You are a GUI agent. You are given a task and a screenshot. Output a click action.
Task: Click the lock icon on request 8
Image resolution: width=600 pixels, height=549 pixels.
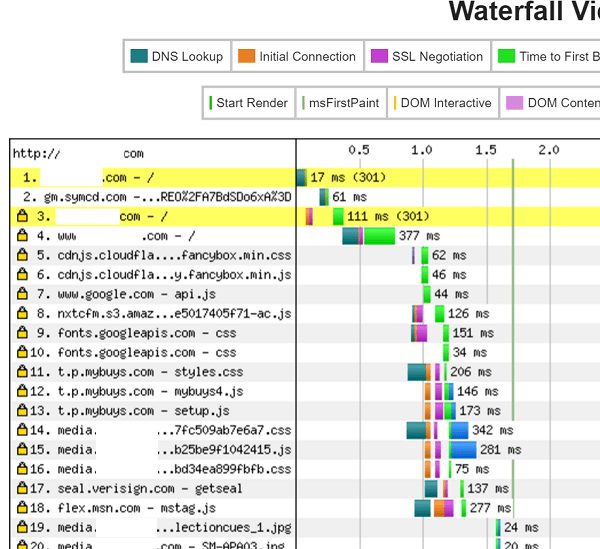23,313
